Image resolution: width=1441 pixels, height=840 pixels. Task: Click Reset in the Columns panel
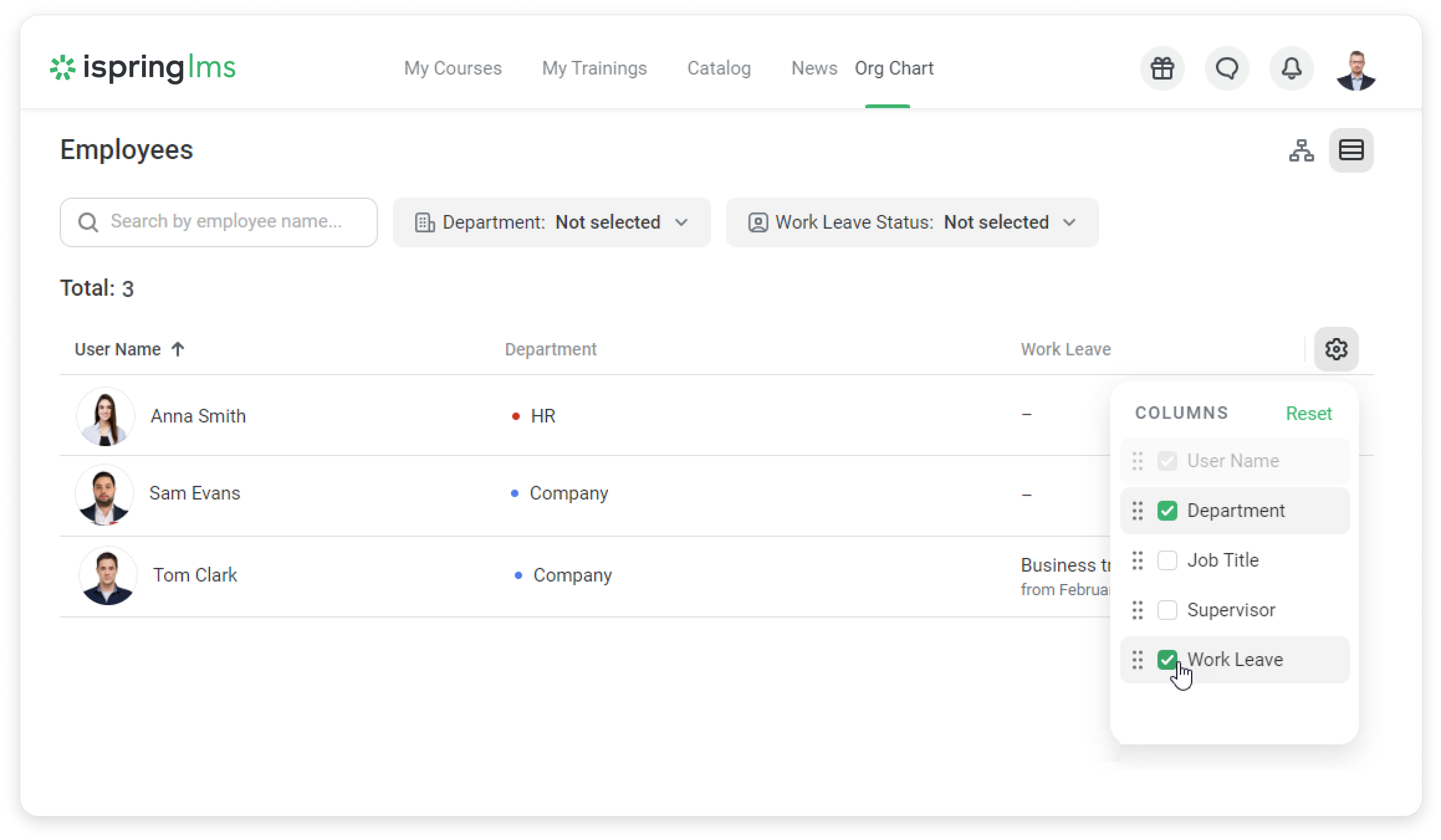pyautogui.click(x=1308, y=414)
